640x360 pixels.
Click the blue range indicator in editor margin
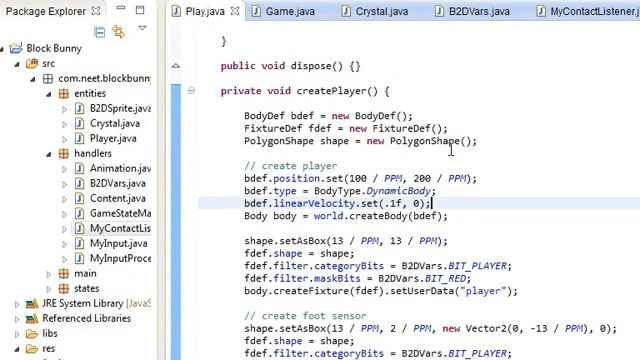(176, 222)
